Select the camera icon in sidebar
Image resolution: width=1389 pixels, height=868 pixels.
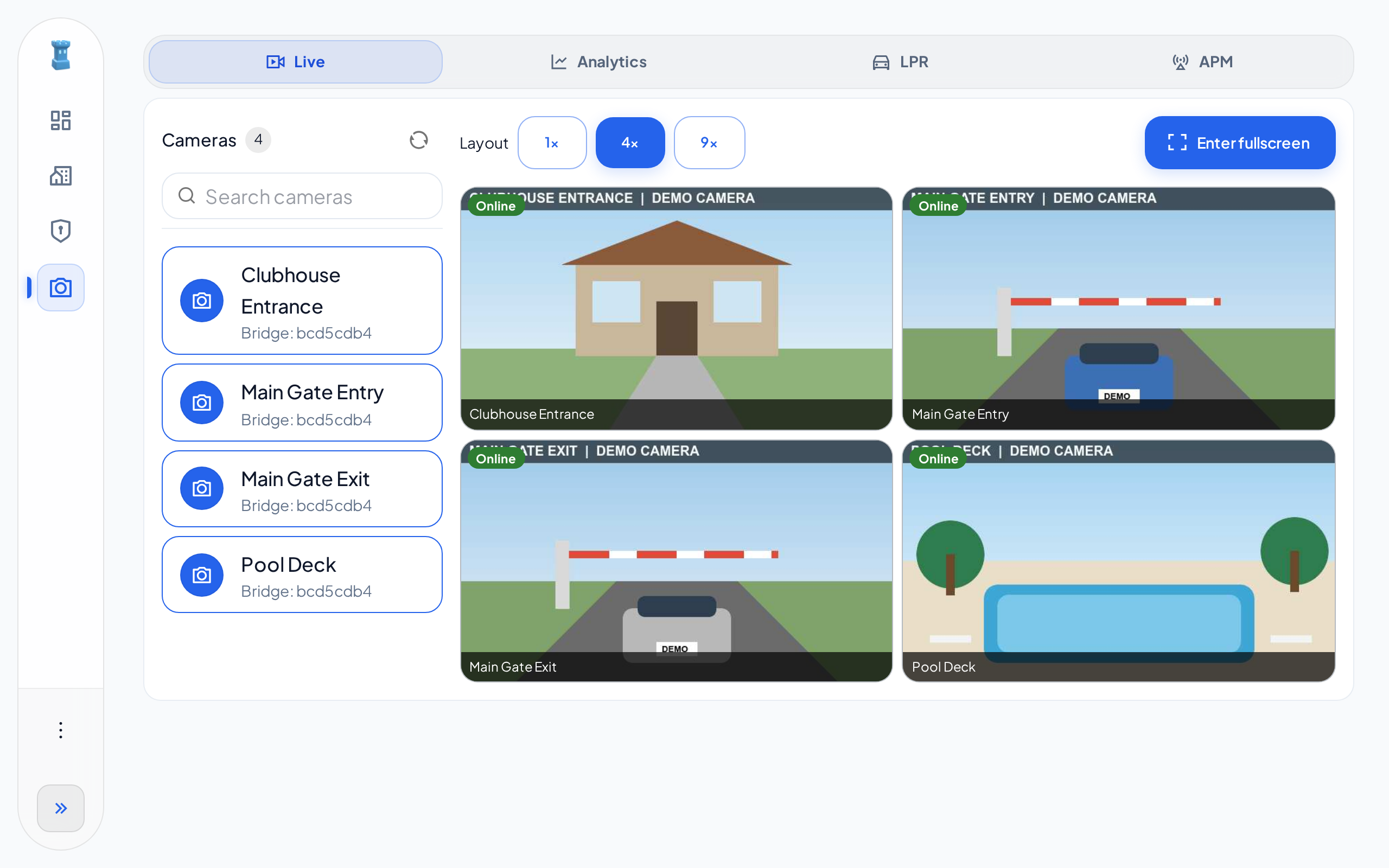60,287
